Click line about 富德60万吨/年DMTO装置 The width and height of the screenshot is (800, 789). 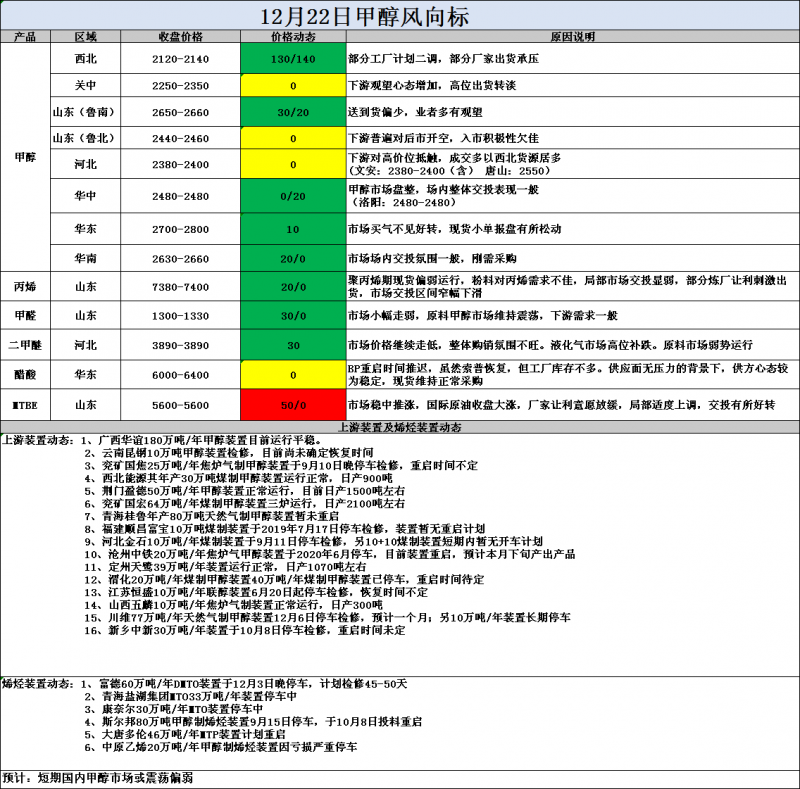pyautogui.click(x=244, y=684)
